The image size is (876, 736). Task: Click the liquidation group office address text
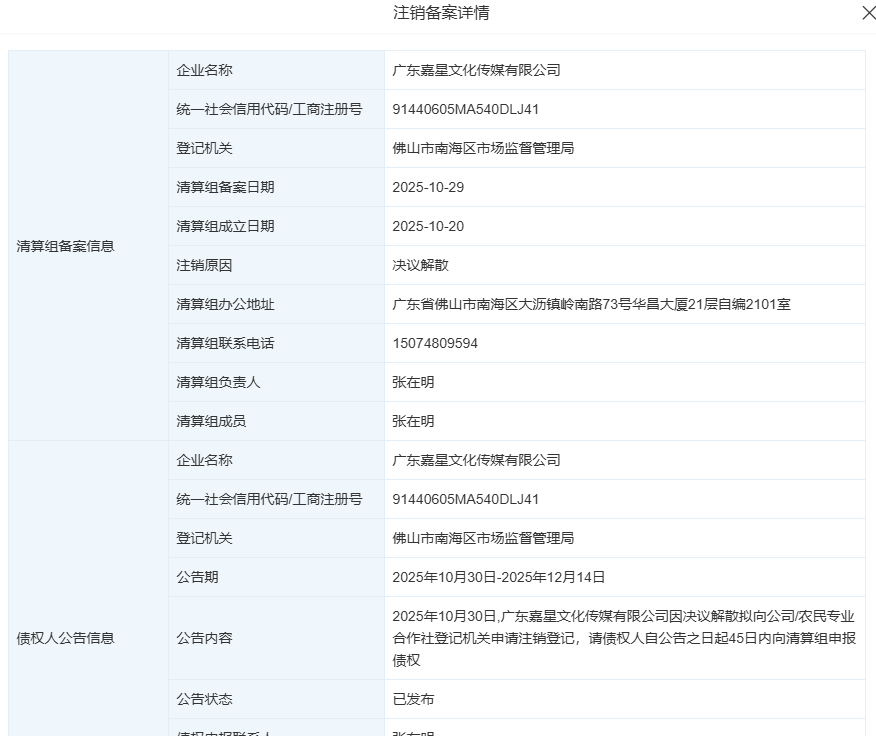[591, 304]
